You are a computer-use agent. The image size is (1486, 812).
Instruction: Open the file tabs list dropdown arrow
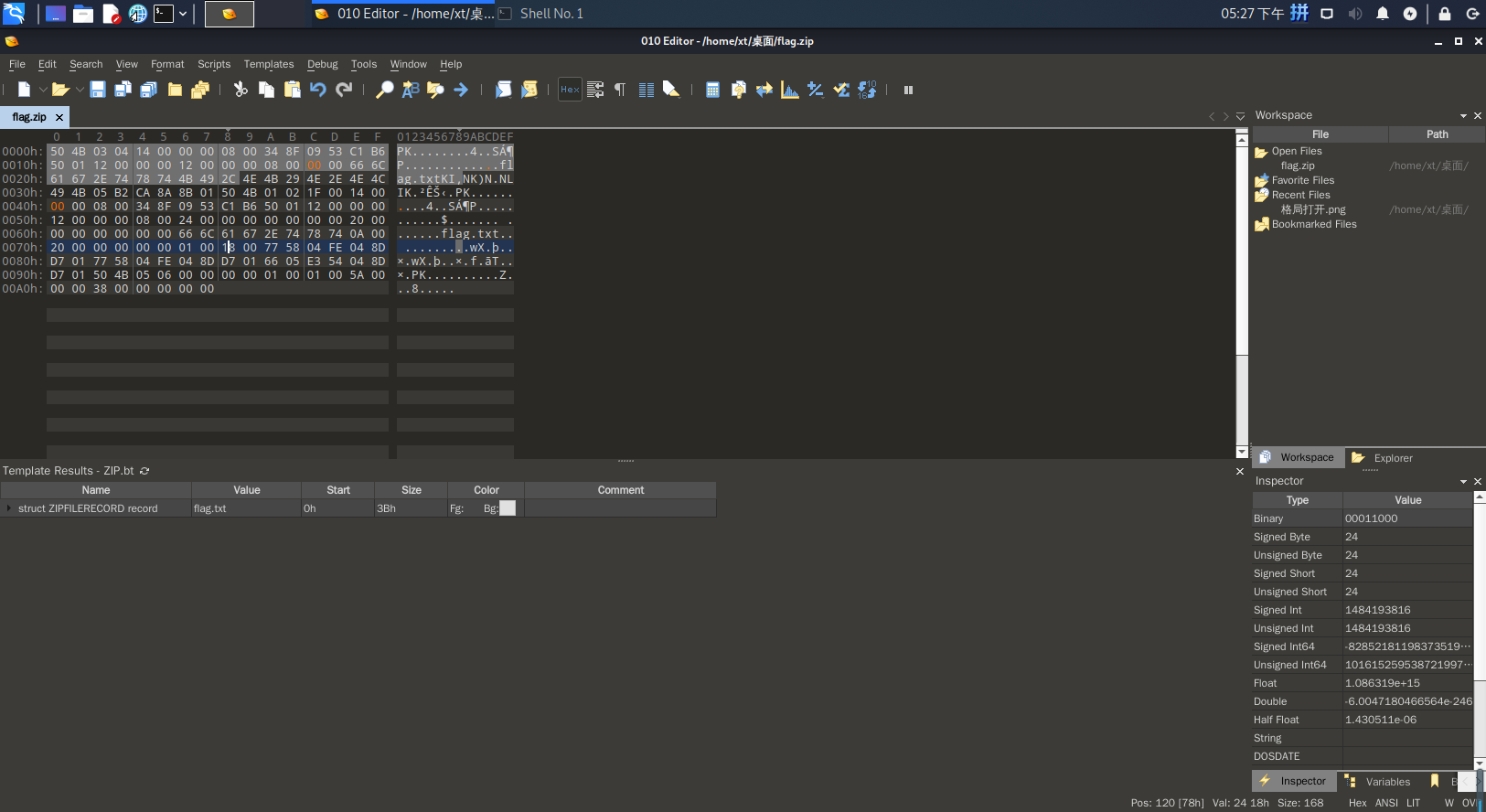point(1240,116)
